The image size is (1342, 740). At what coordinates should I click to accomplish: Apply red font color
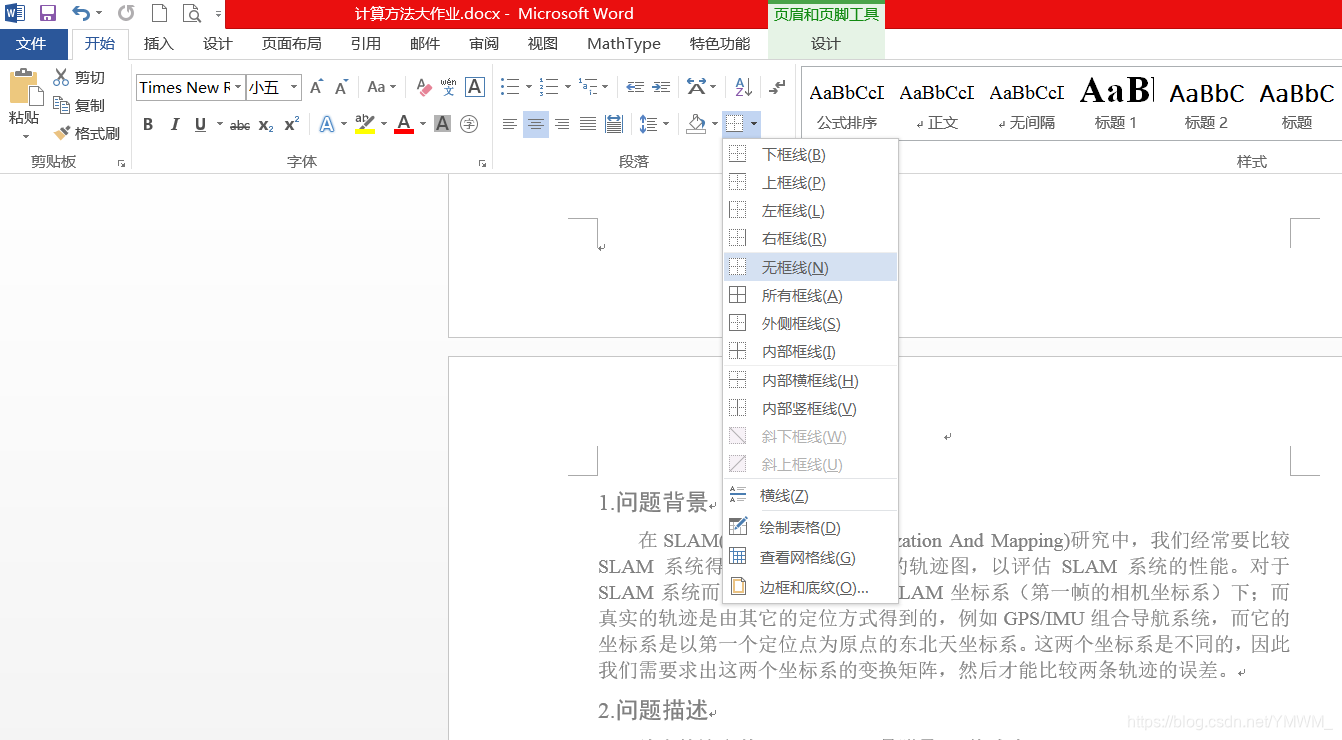pos(404,124)
